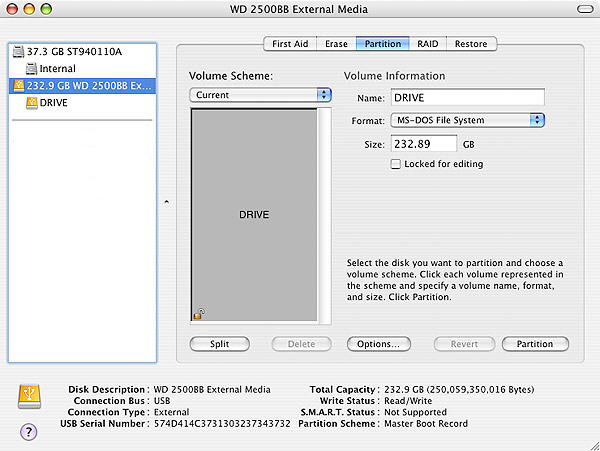600x451 pixels.
Task: Click the Internal volume icon
Action: coord(31,68)
